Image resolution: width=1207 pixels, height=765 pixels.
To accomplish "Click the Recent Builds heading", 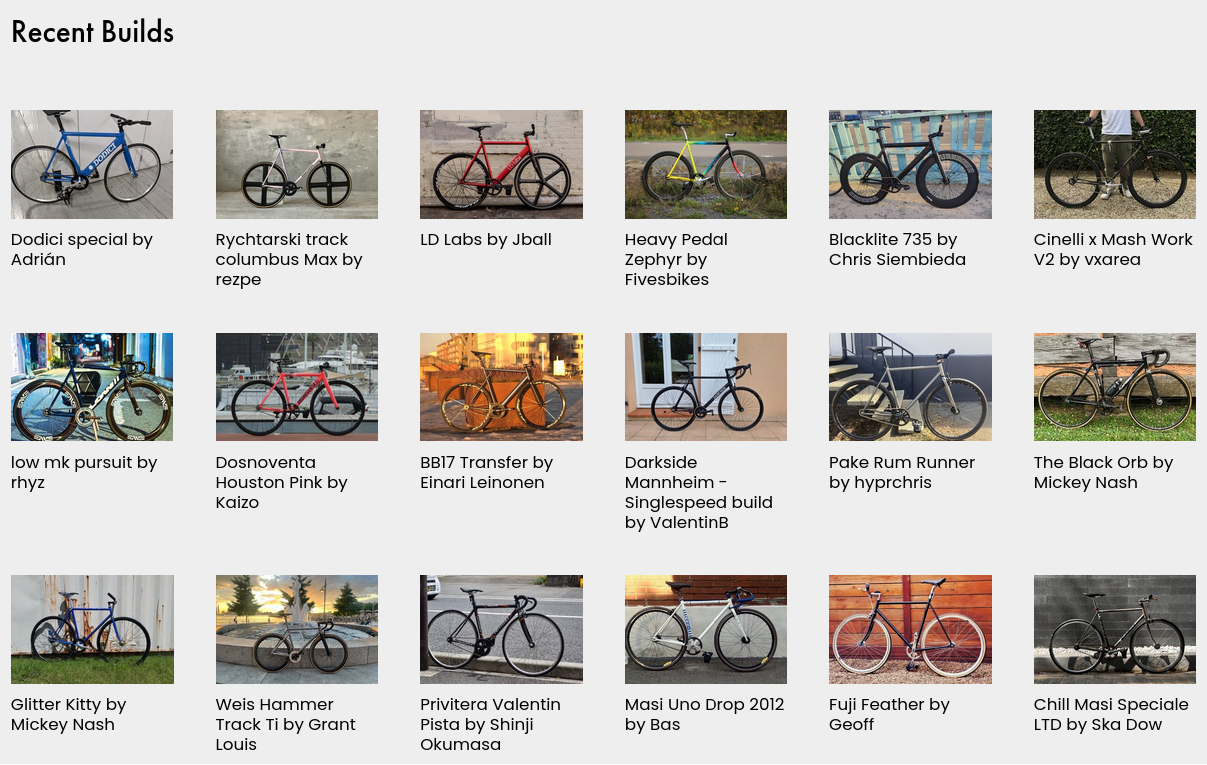I will coord(93,32).
